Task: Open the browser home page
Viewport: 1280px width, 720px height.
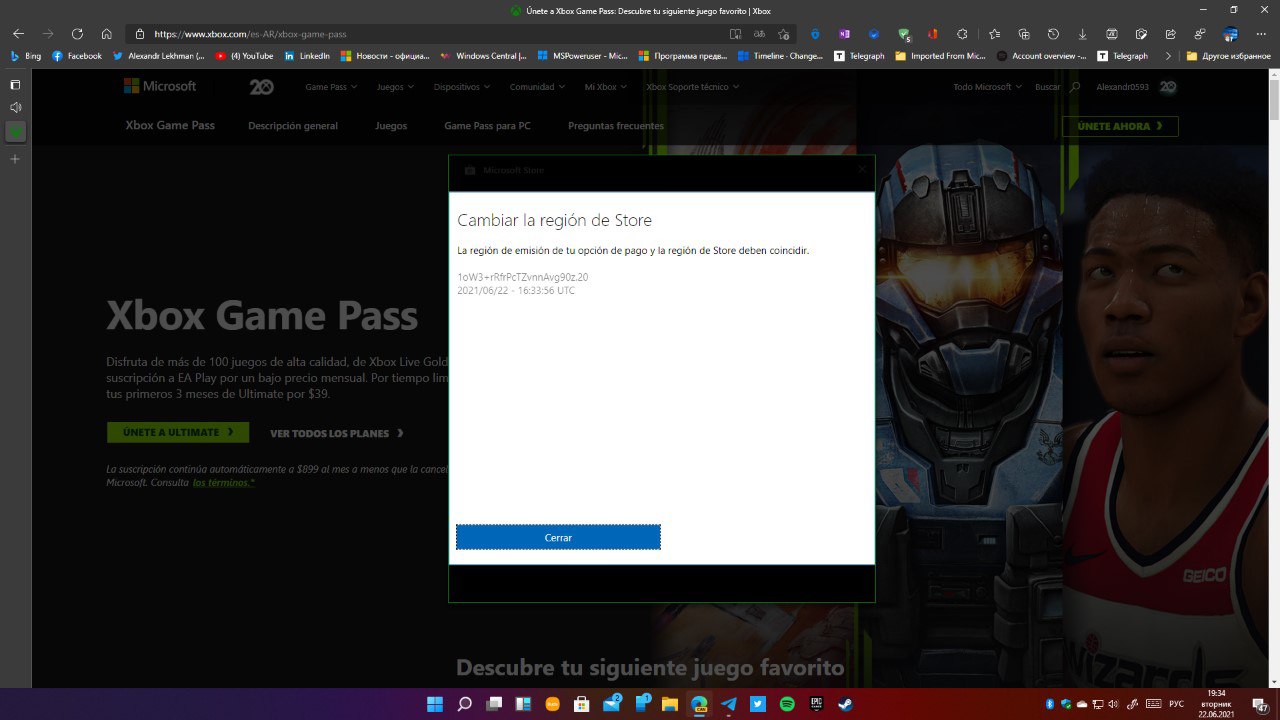Action: pyautogui.click(x=106, y=34)
